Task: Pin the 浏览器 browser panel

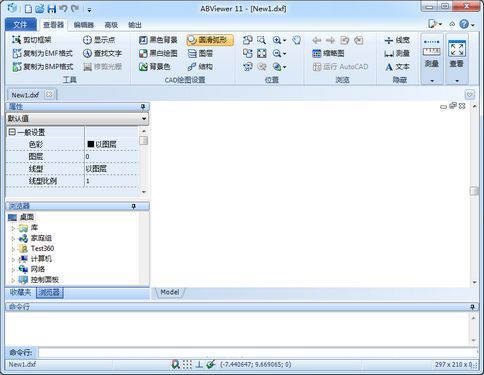Action: pyautogui.click(x=134, y=206)
